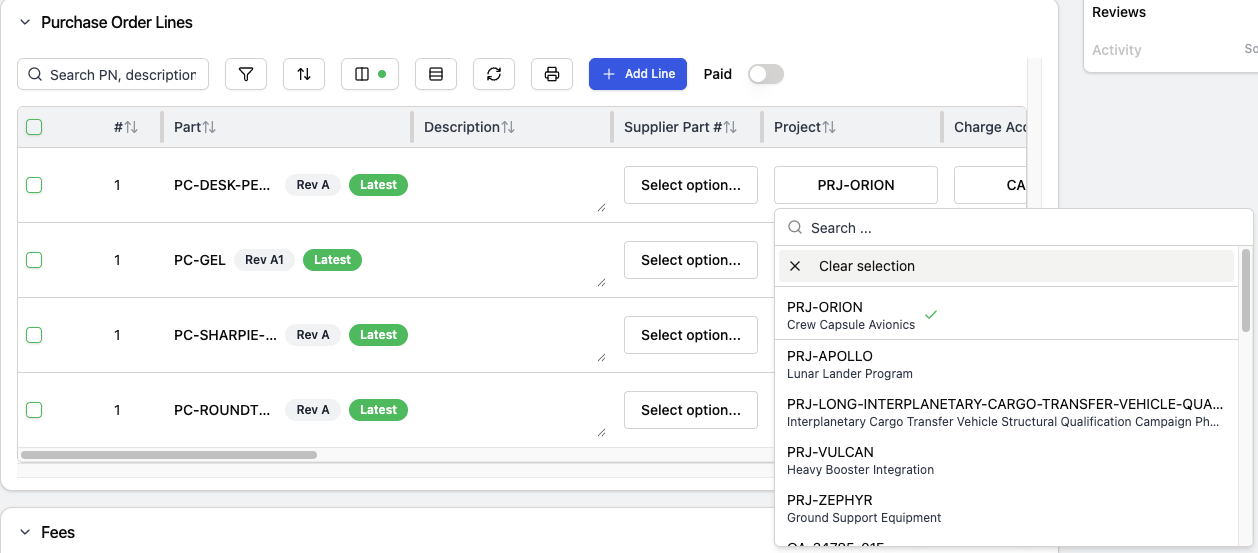Print purchase order lines with the printer icon
Screen dimensions: 1258x553
click(552, 74)
